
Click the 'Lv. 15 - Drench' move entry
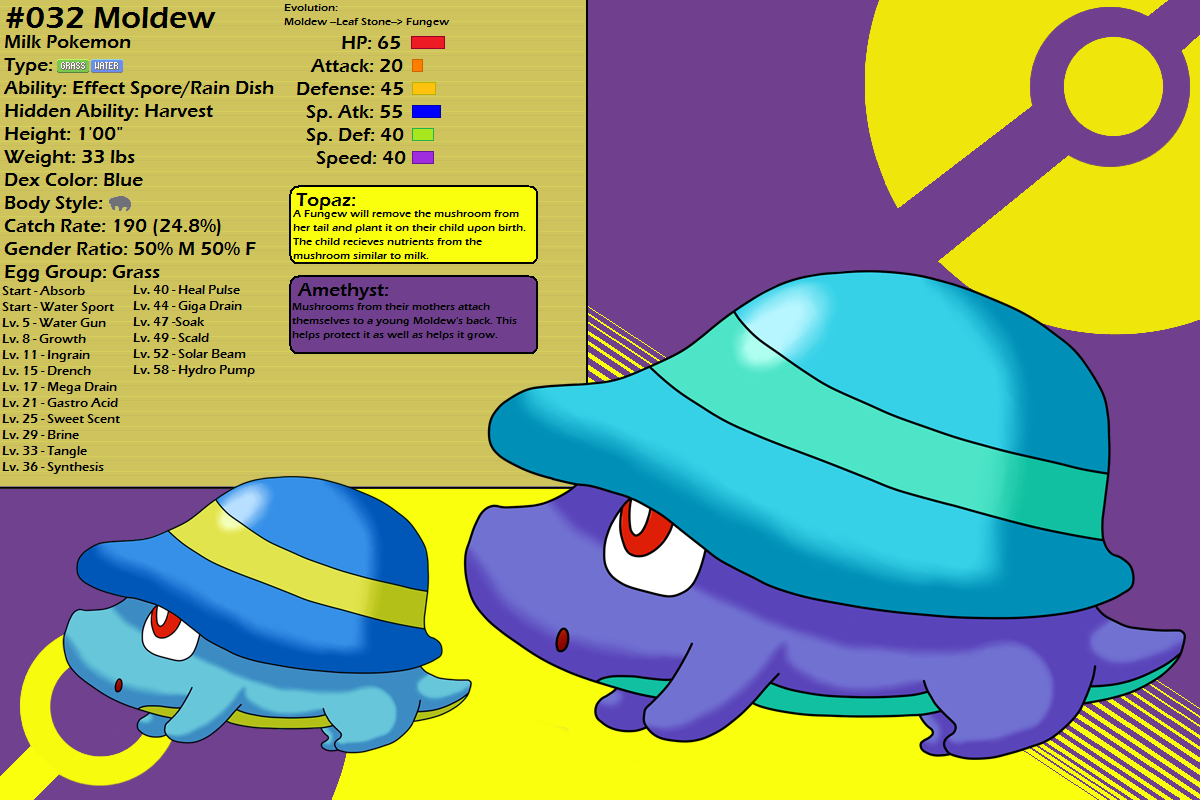46,370
